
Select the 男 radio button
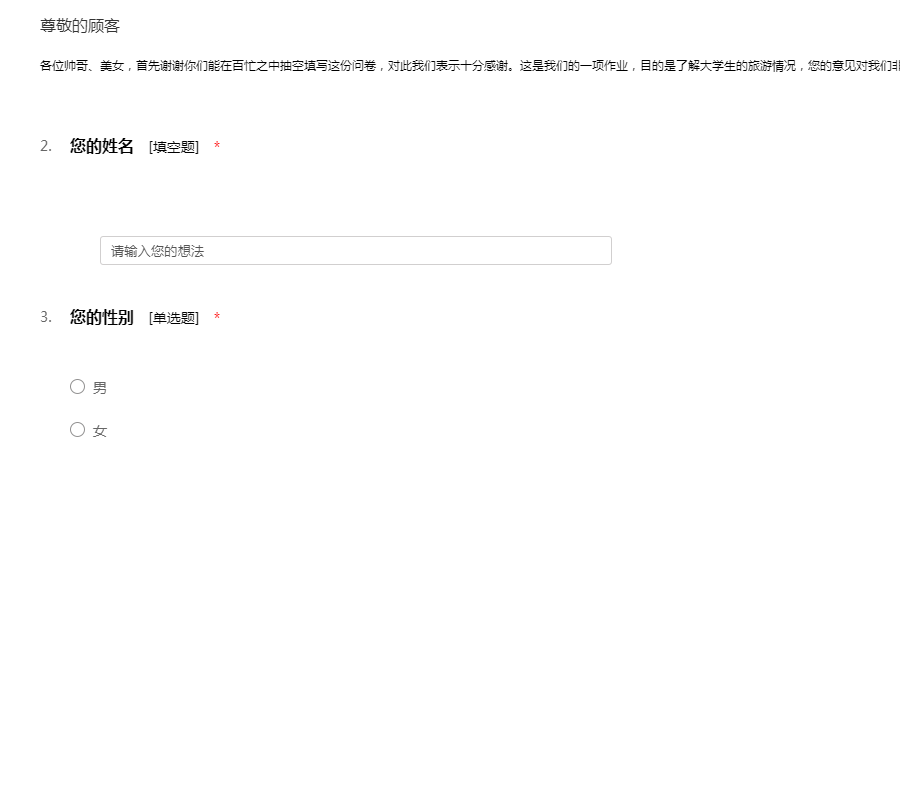pos(77,387)
